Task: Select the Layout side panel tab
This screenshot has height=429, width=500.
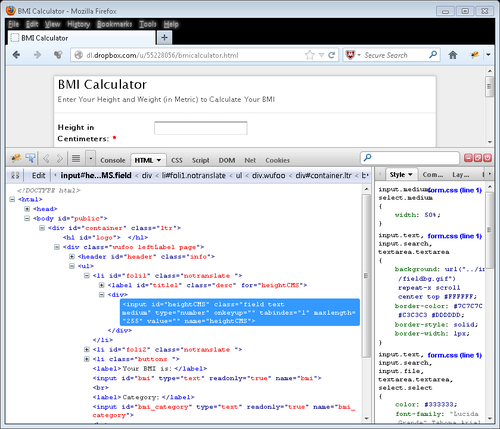Action: click(x=460, y=175)
